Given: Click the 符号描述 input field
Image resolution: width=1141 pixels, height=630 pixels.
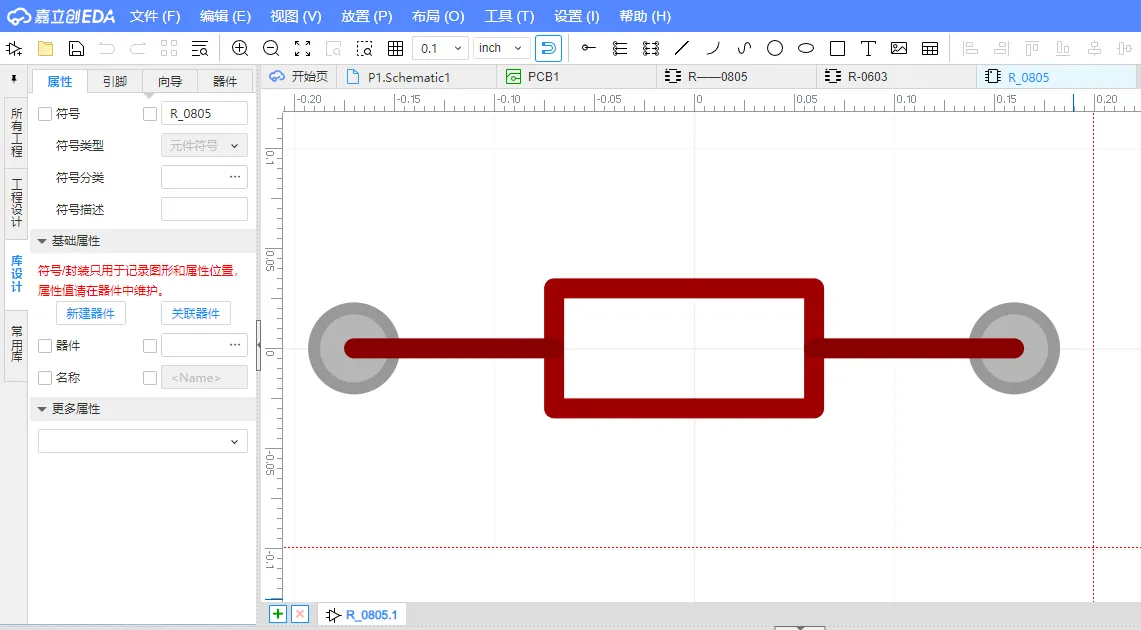Looking at the screenshot, I should tap(204, 210).
